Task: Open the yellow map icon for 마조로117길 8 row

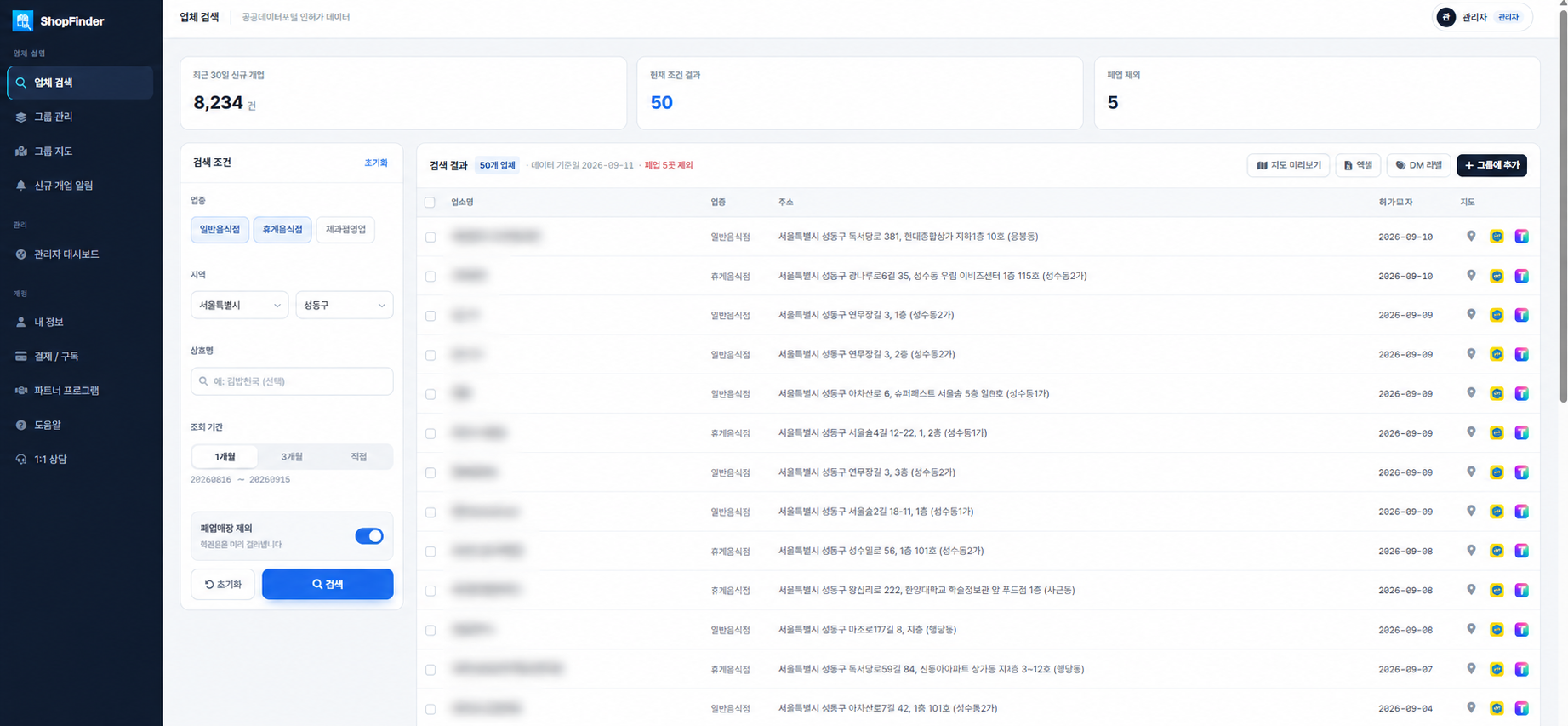Action: (x=1497, y=630)
